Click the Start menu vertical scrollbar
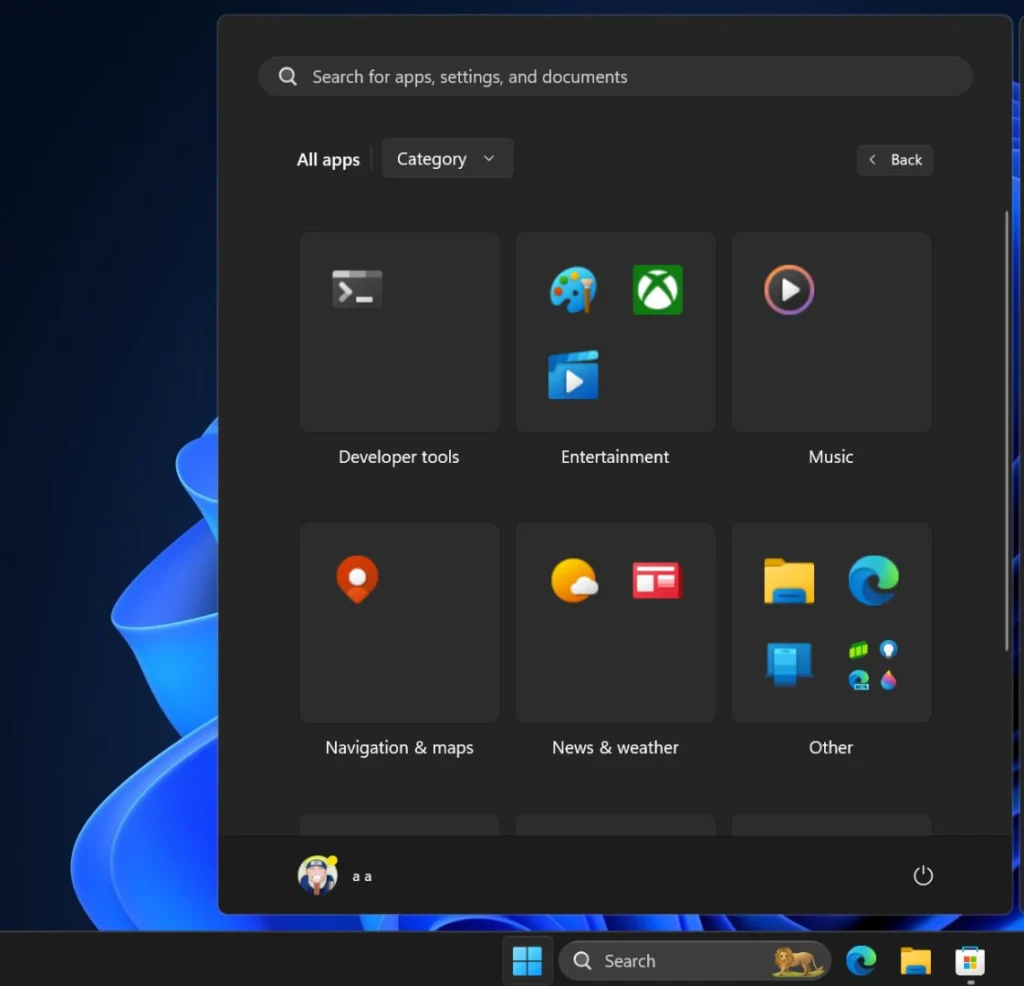1024x986 pixels. 1006,431
